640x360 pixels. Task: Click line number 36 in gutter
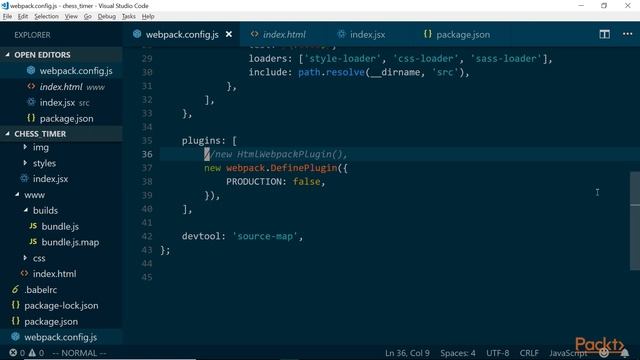click(147, 154)
